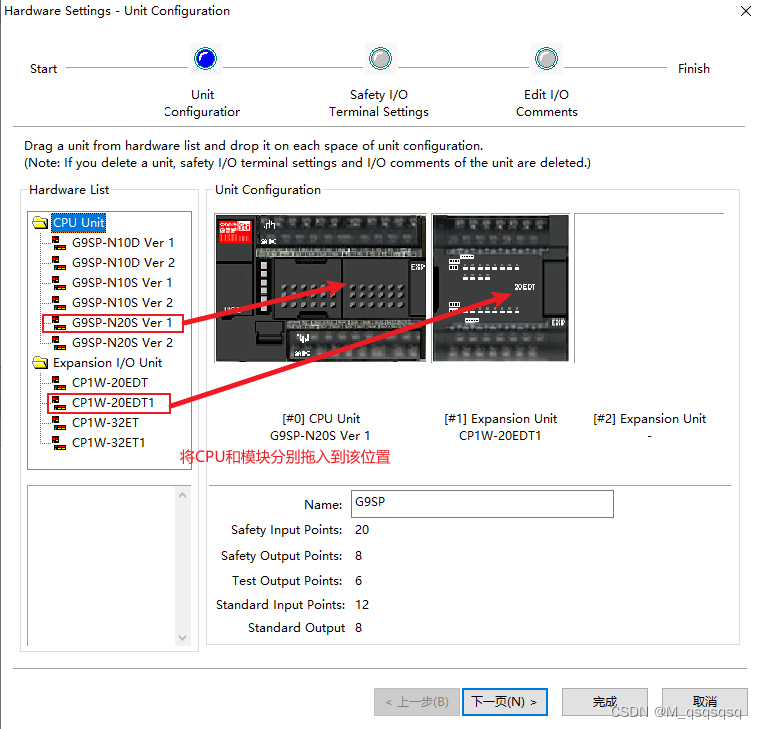
Task: Select the CPU Unit tree node
Action: pyautogui.click(x=78, y=223)
